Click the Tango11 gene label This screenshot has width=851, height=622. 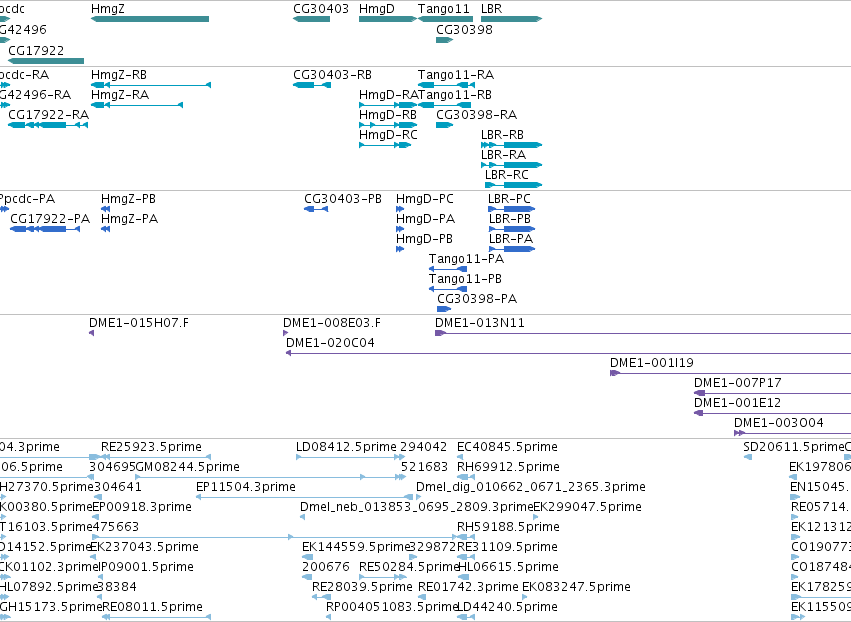pos(443,9)
